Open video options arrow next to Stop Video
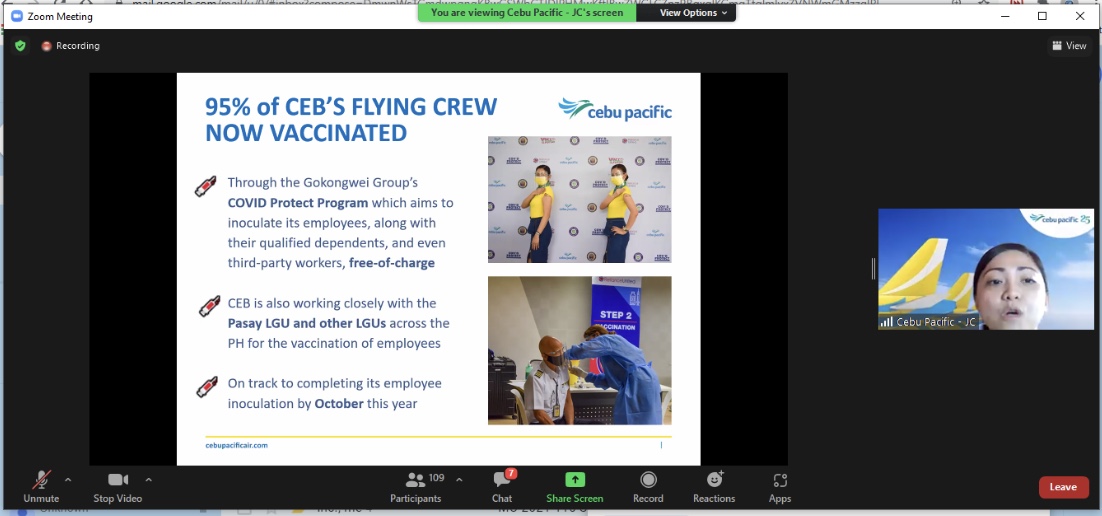 [x=148, y=480]
